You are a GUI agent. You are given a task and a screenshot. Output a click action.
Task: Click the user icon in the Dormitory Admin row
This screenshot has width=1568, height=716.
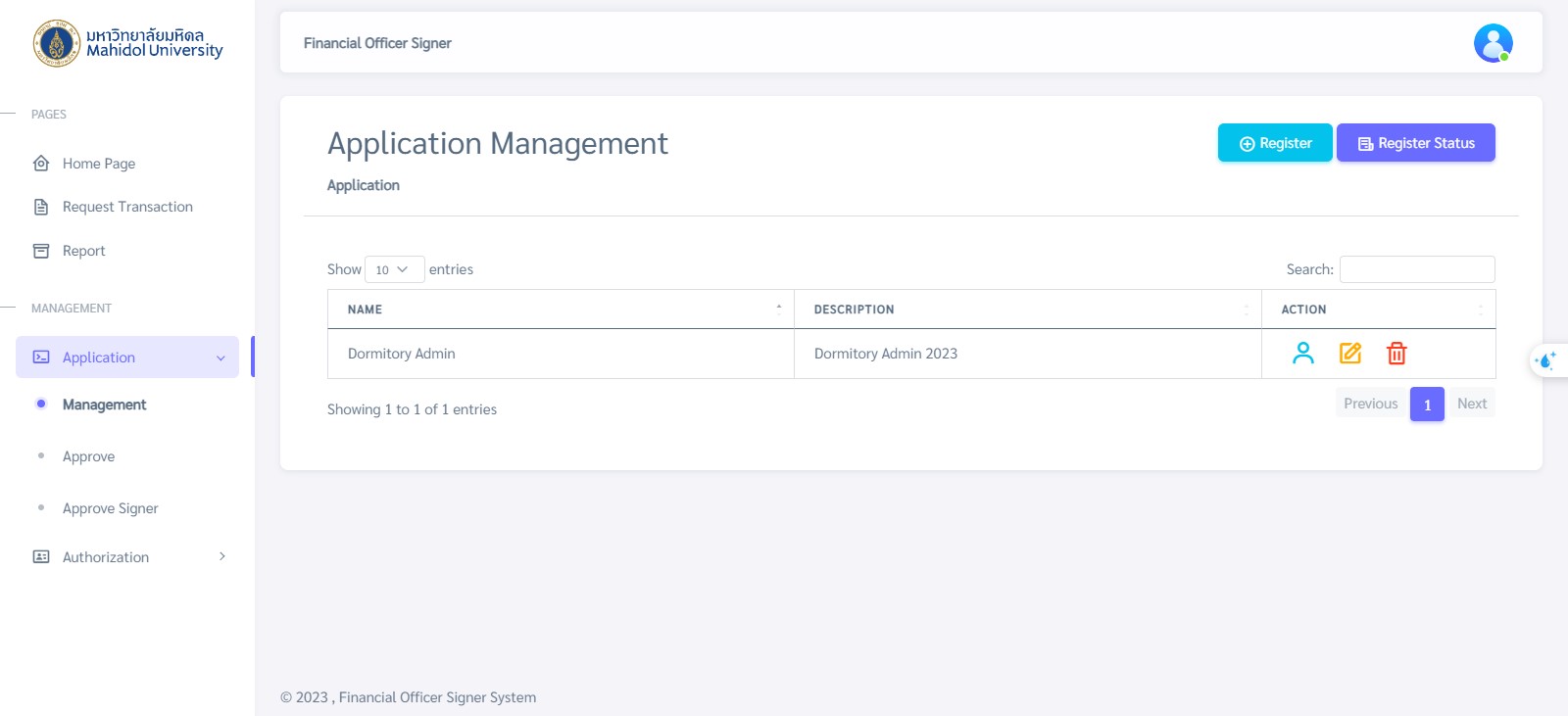click(1302, 354)
